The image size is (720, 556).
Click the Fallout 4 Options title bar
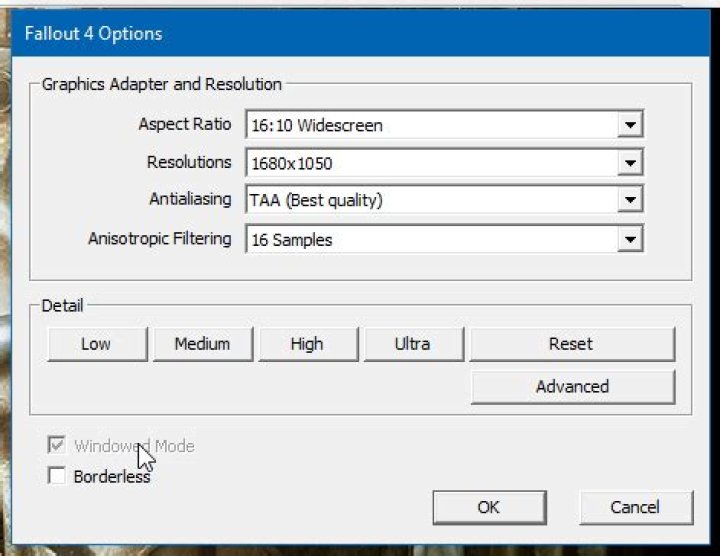pos(360,34)
